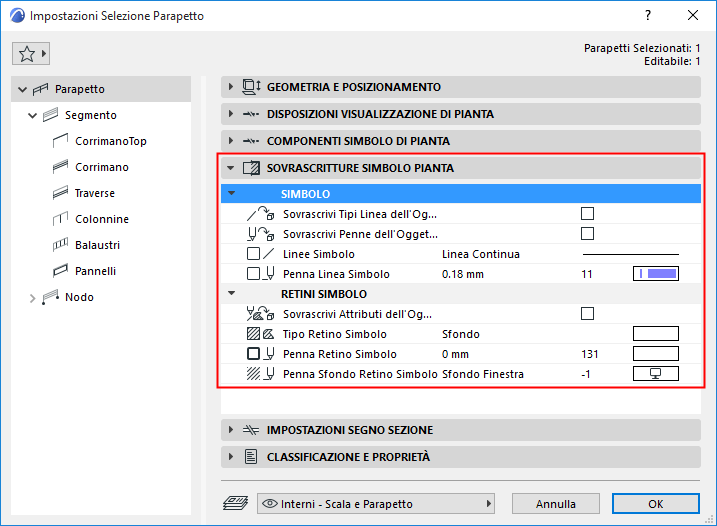Viewport: 717px width, 526px height.
Task: Click the Sovrascritture Simbolo Pianta icon
Action: click(251, 168)
